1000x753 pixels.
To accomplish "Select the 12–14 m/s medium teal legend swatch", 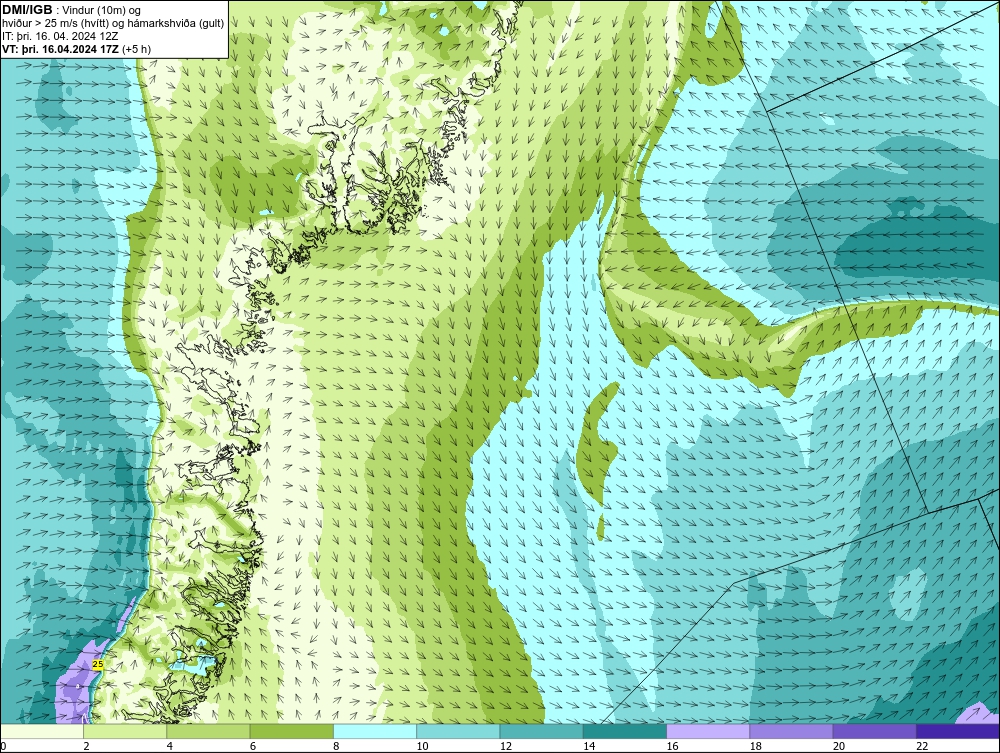I will 541,731.
